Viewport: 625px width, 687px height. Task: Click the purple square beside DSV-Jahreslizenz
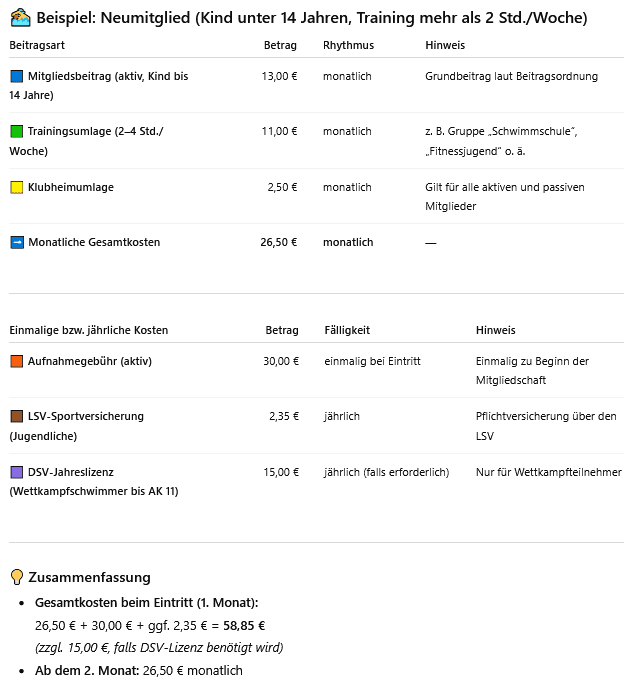tap(16, 472)
